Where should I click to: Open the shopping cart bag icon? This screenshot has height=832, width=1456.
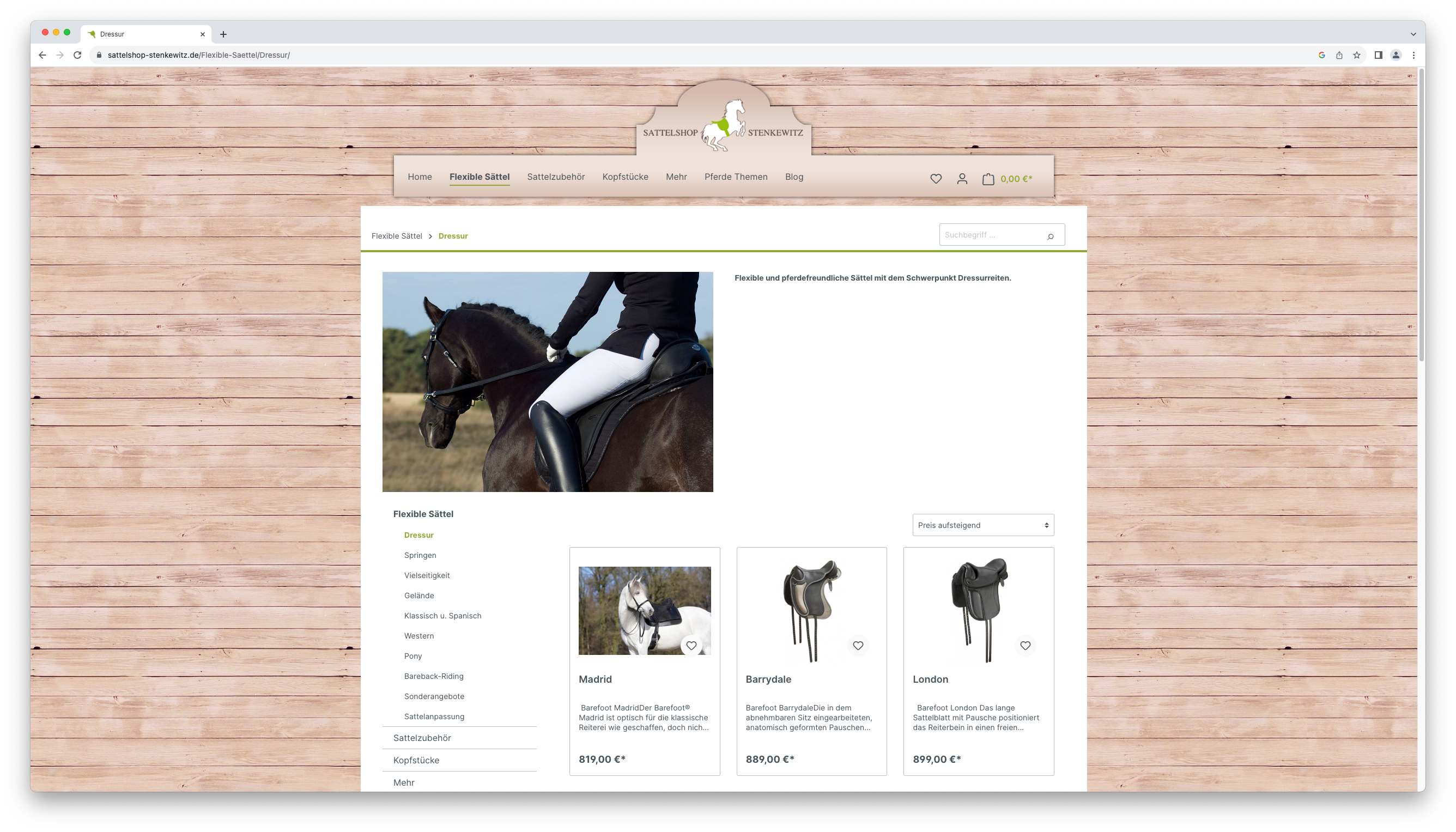click(x=988, y=179)
